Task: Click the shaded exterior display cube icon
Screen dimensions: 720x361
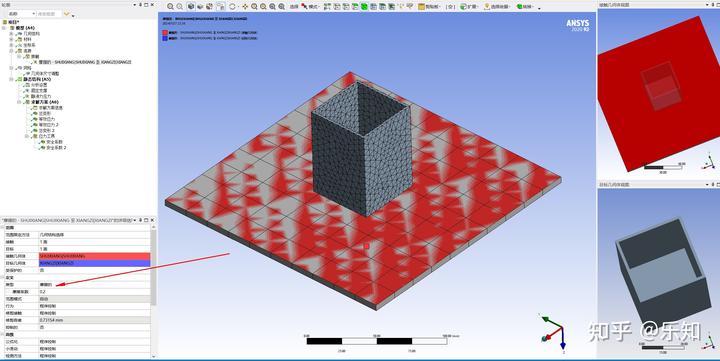Action: coord(191,6)
